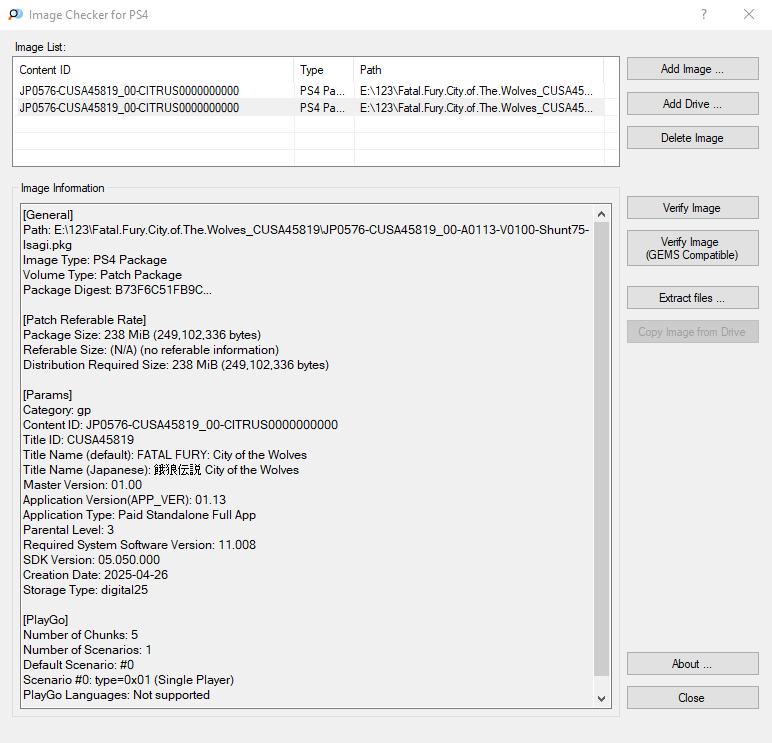
Task: Open the Add Drive dialog
Action: (x=692, y=104)
